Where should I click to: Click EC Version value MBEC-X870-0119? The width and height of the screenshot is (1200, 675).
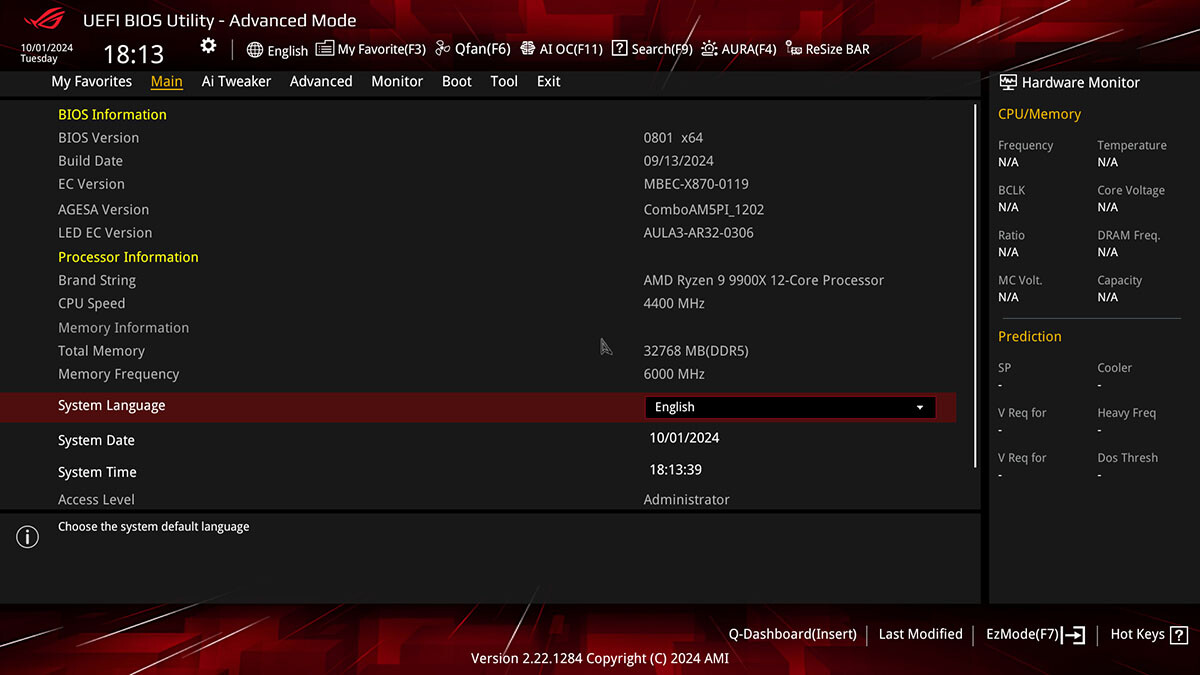696,184
